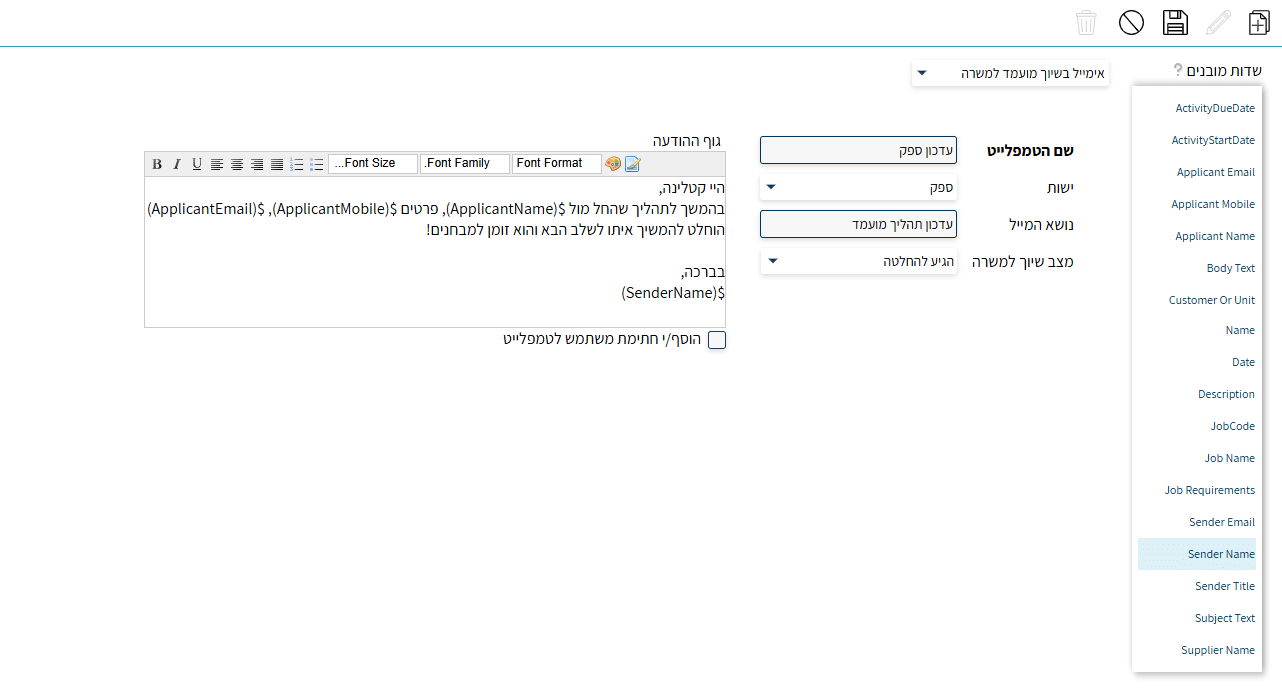
Task: Toggle bold formatting in editor toolbar
Action: click(157, 164)
